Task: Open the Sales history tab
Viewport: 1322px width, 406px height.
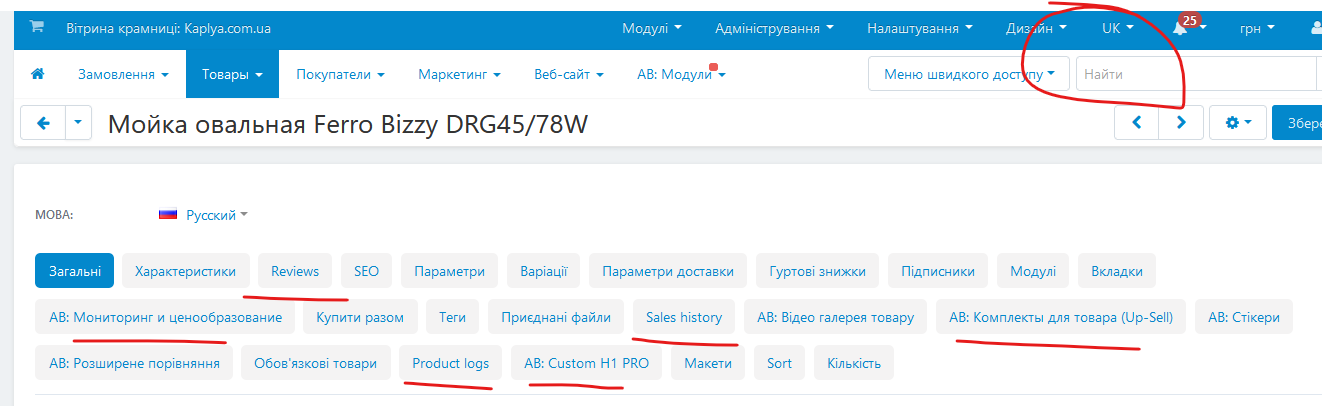Action: pos(684,317)
